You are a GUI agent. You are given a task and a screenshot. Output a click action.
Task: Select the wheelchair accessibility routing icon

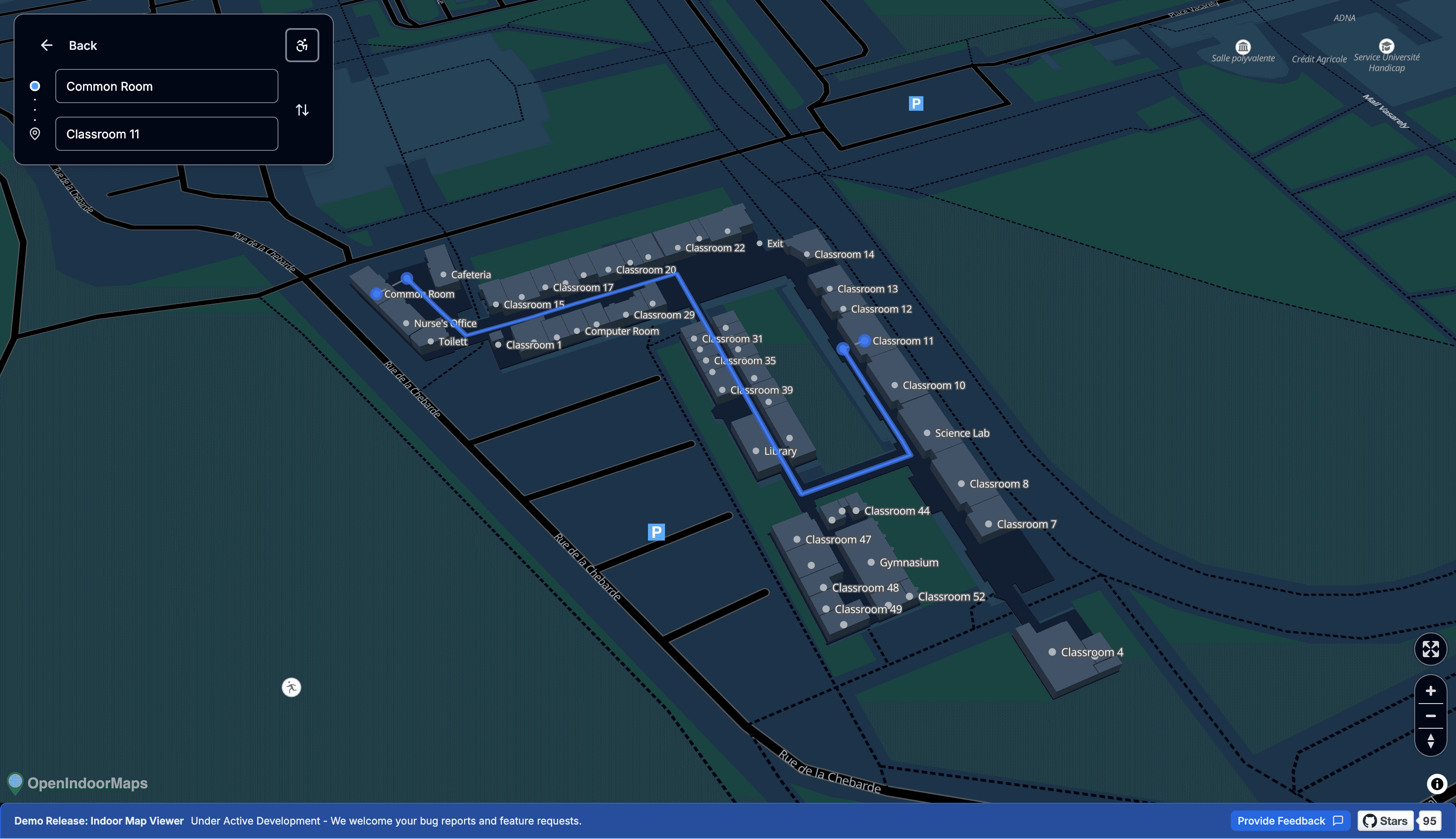point(303,45)
